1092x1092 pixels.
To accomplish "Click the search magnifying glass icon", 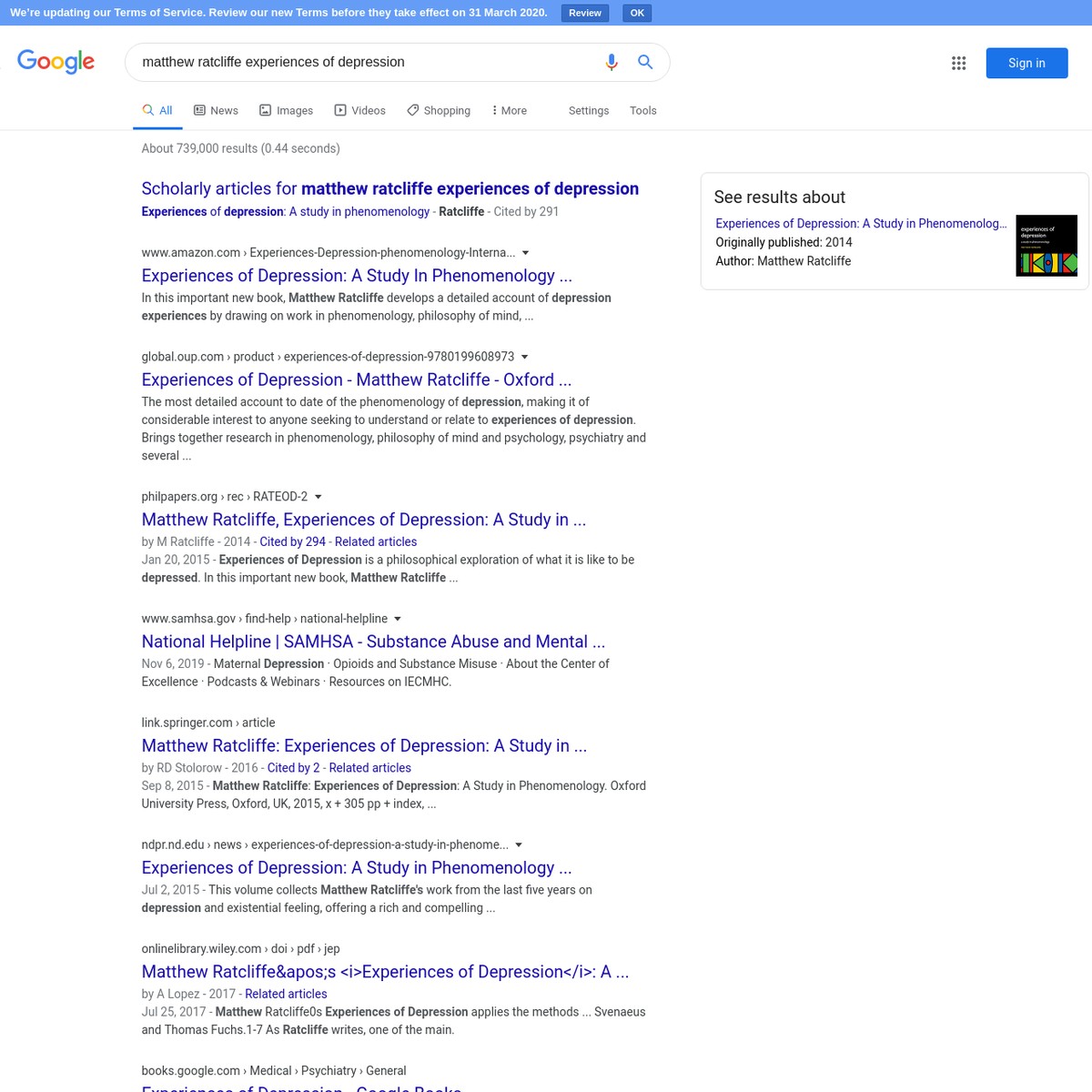I will [x=645, y=62].
